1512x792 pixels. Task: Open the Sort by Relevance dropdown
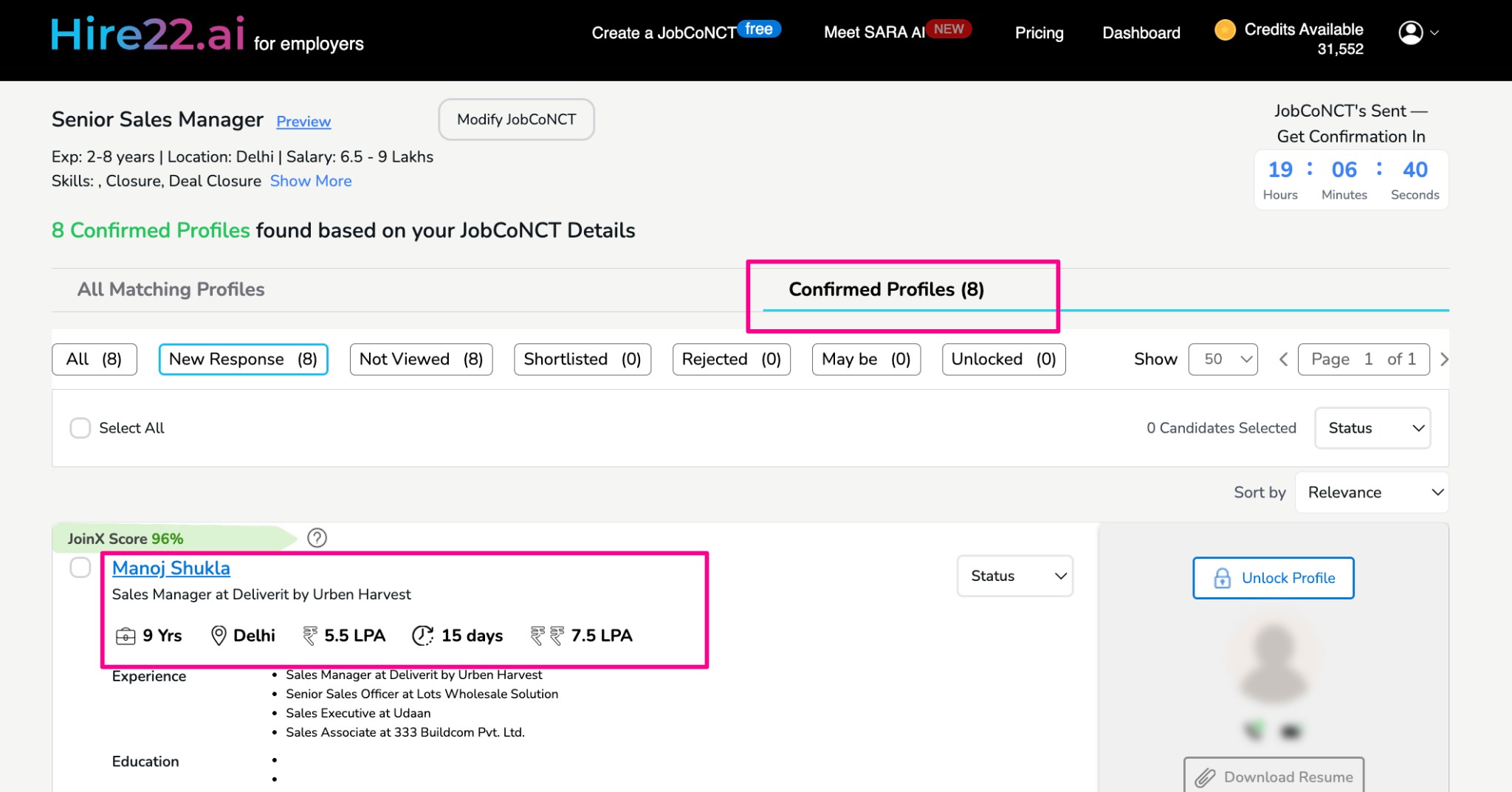pyautogui.click(x=1372, y=492)
